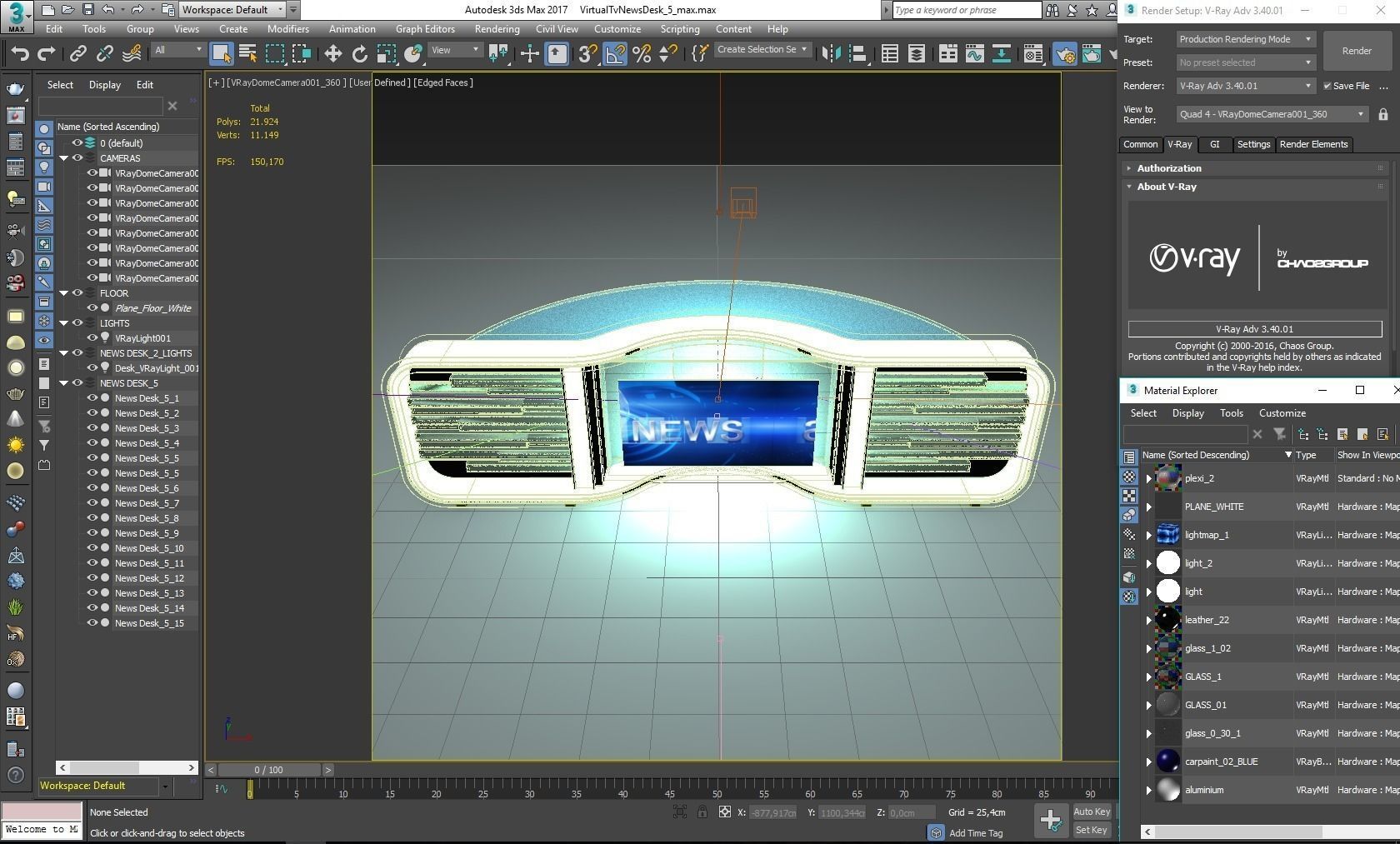Open the Scripting menu
1400x844 pixels.
click(680, 29)
